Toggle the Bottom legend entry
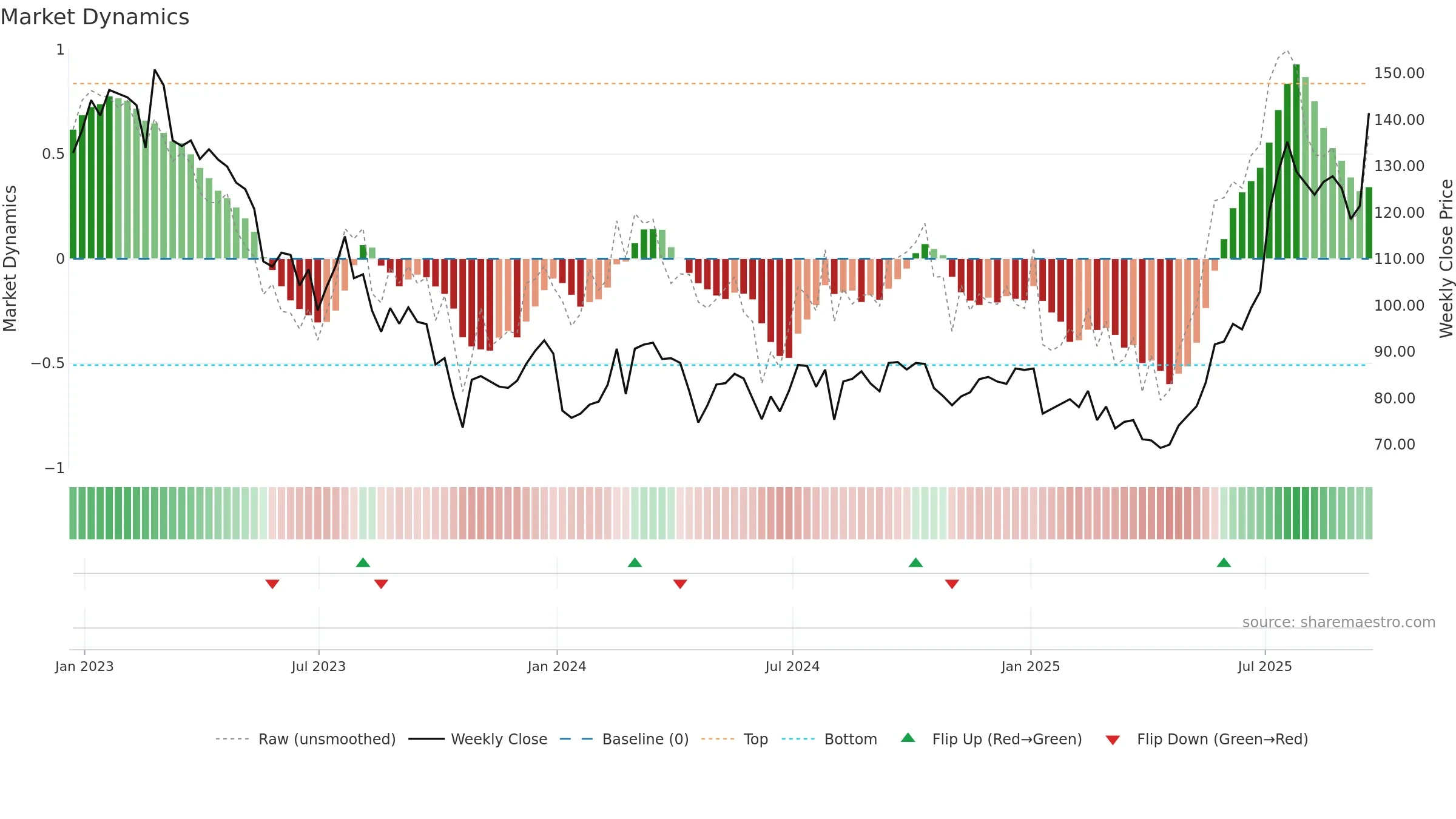This screenshot has width=1456, height=819. pyautogui.click(x=829, y=739)
